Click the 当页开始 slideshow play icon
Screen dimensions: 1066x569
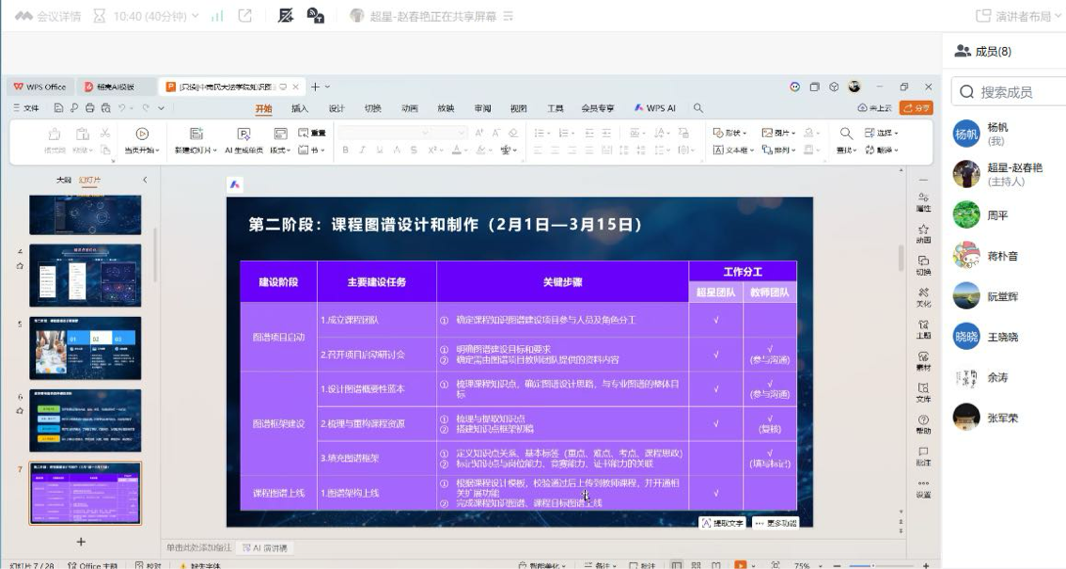pyautogui.click(x=142, y=134)
